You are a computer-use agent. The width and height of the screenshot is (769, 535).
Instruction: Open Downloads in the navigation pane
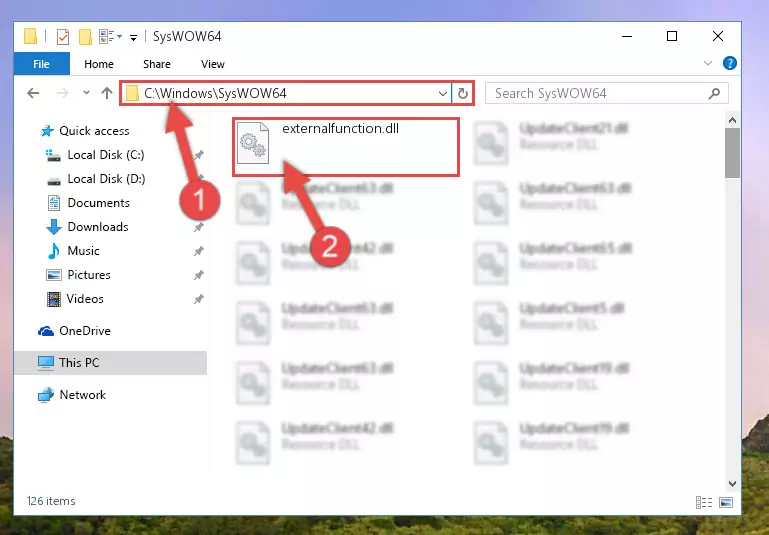tap(98, 227)
